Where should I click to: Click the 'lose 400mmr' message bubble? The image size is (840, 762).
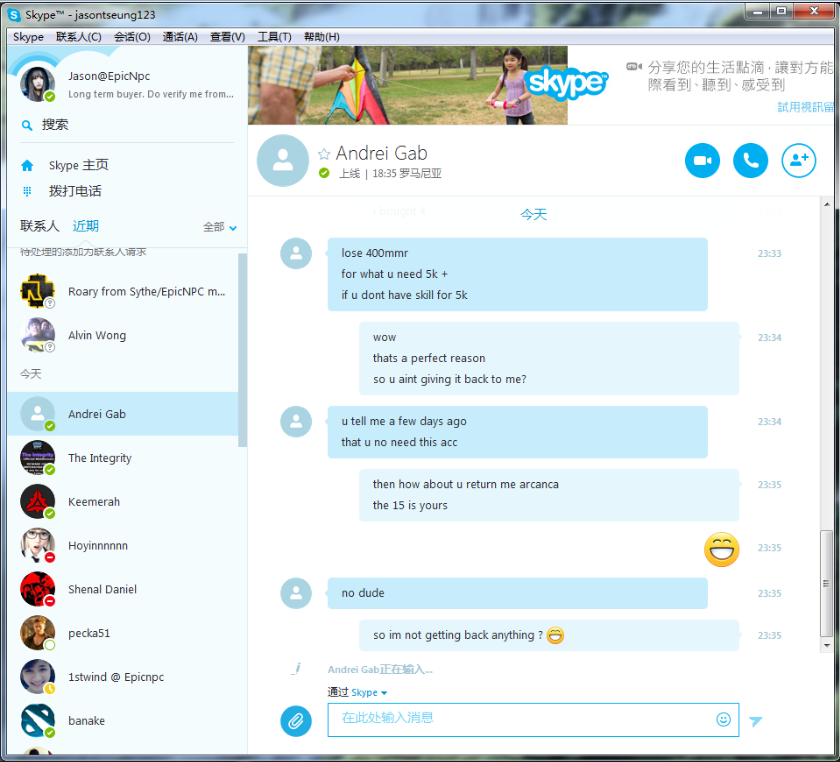(x=518, y=274)
